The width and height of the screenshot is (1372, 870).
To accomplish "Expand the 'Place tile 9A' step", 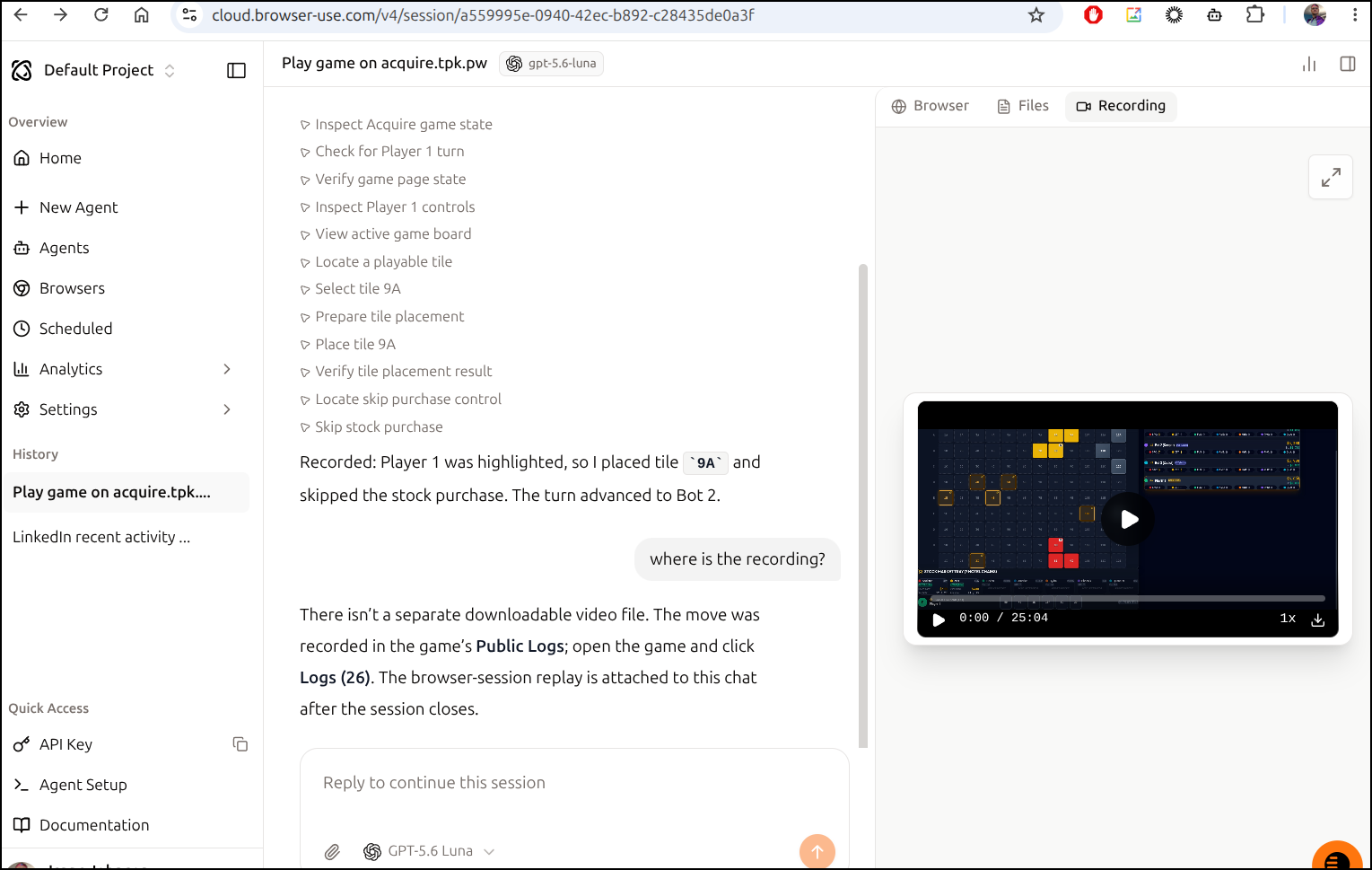I will (348, 345).
